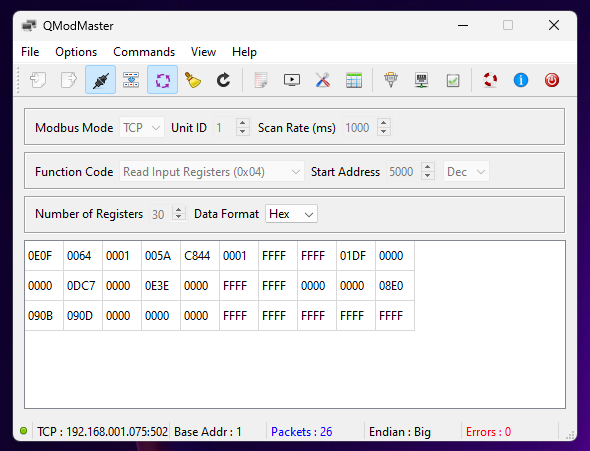This screenshot has width=590, height=451.
Task: Open the Function Code dropdown
Action: [x=212, y=172]
